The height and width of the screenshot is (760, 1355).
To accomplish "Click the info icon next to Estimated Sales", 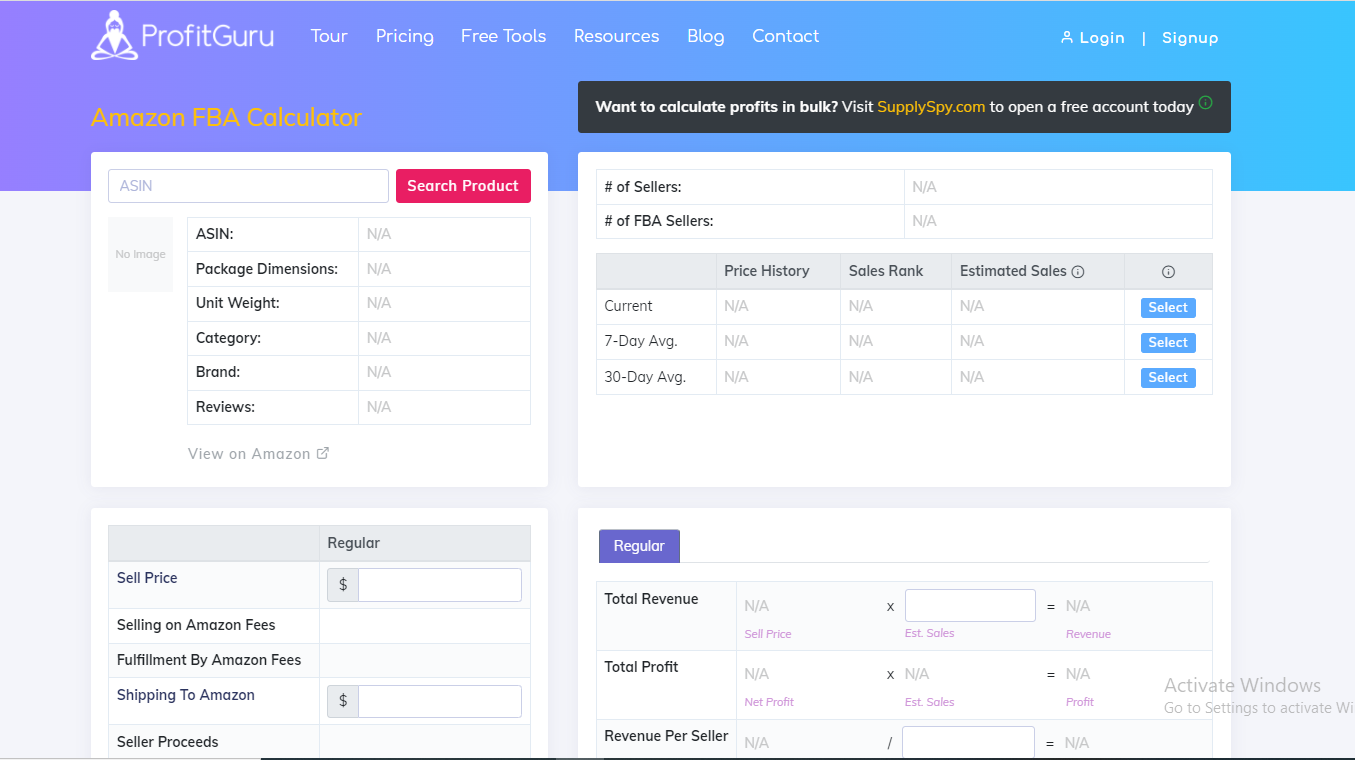I will pyautogui.click(x=1078, y=272).
